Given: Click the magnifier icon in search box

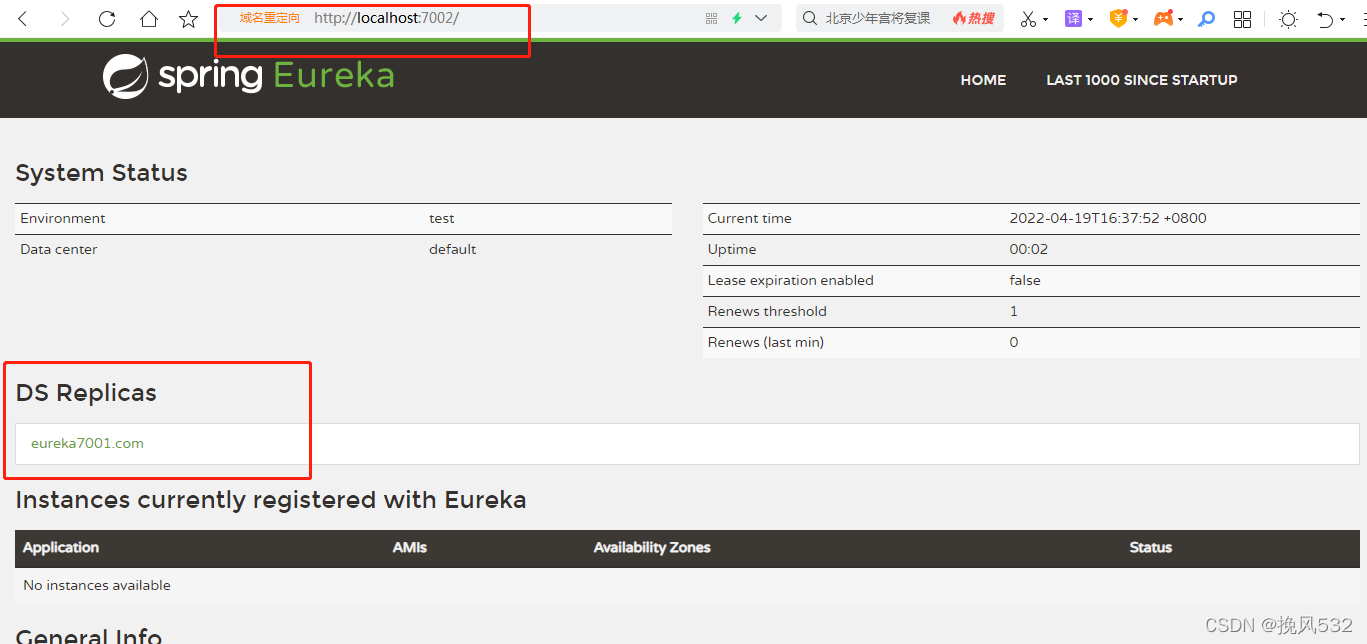Looking at the screenshot, I should point(811,18).
